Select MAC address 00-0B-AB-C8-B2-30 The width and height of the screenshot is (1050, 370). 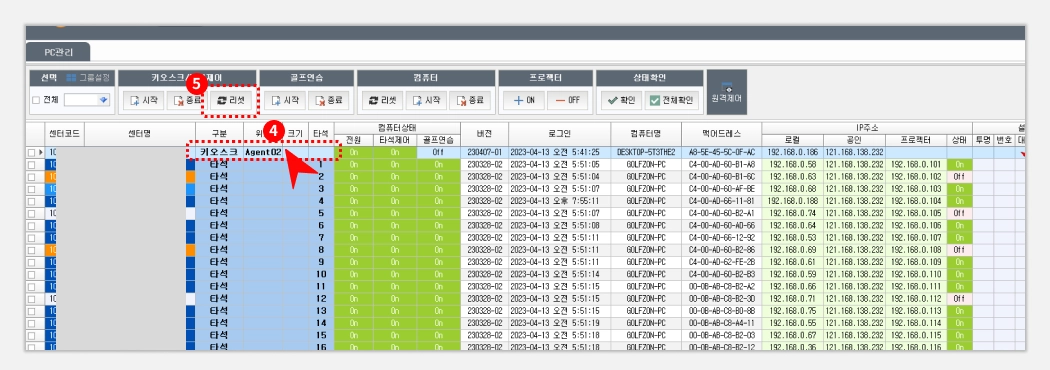click(721, 298)
